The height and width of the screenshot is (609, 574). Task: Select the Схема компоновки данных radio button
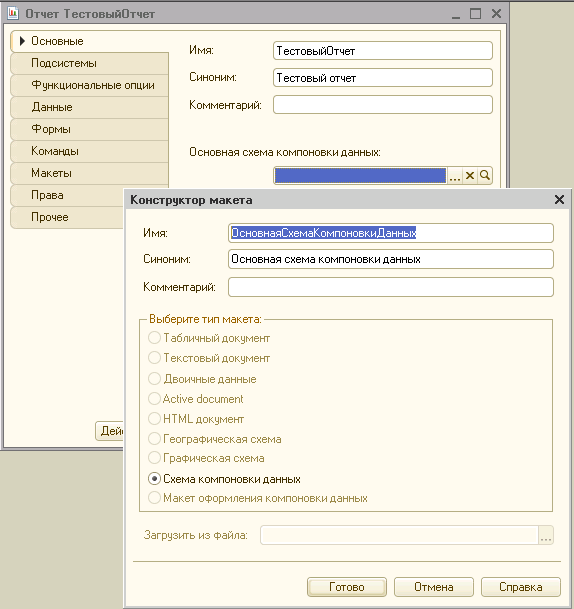pos(154,479)
